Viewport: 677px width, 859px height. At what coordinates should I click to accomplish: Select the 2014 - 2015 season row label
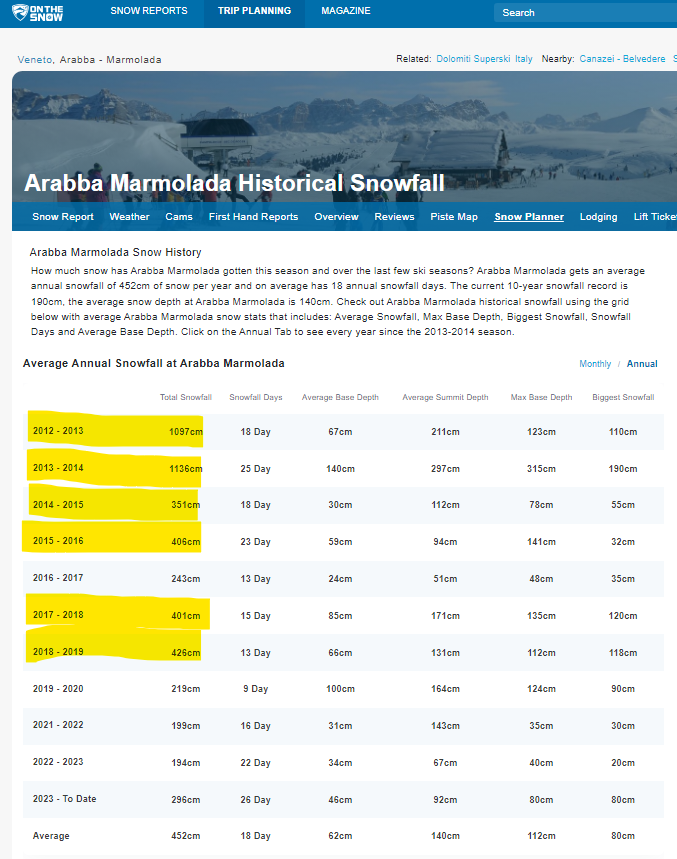click(58, 505)
